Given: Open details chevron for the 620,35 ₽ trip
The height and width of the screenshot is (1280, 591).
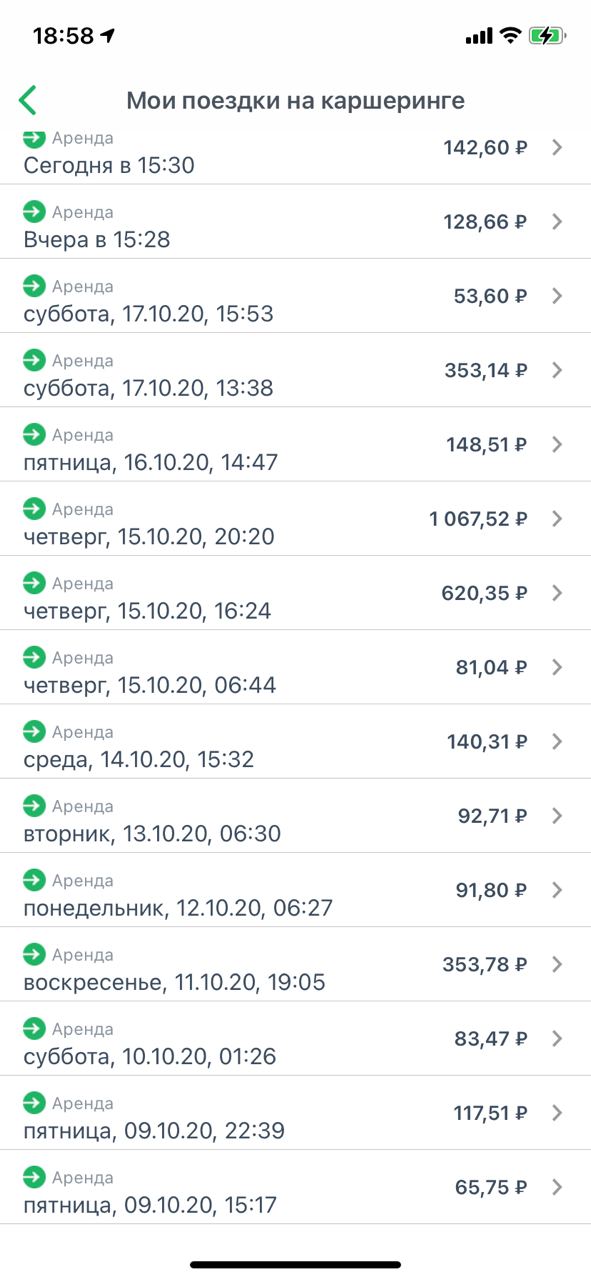Looking at the screenshot, I should [x=558, y=592].
